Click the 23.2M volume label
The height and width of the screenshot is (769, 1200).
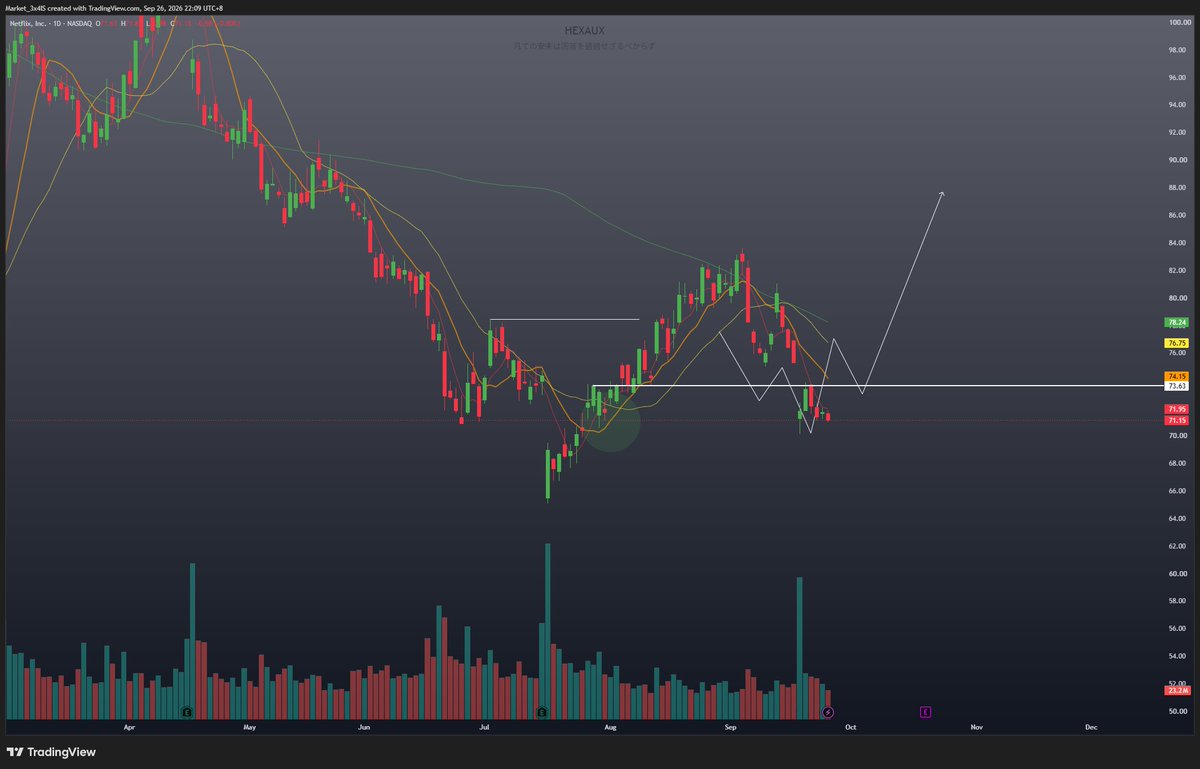1176,691
